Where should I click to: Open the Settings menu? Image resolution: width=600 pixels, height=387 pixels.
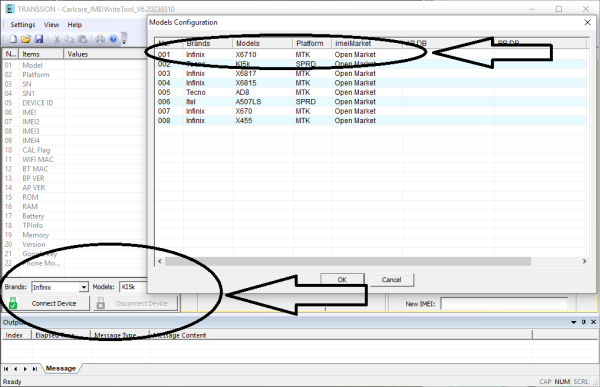pyautogui.click(x=23, y=24)
